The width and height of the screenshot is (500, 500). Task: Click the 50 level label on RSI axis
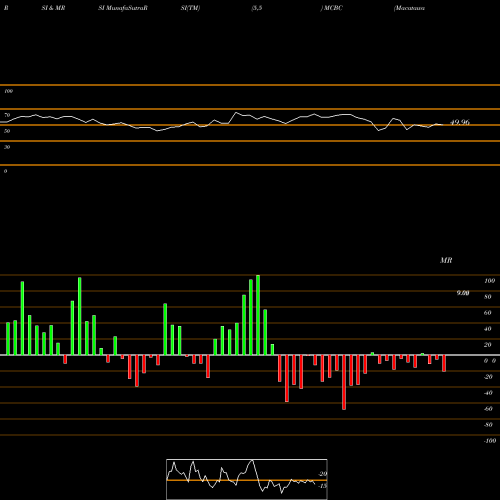tap(7, 131)
